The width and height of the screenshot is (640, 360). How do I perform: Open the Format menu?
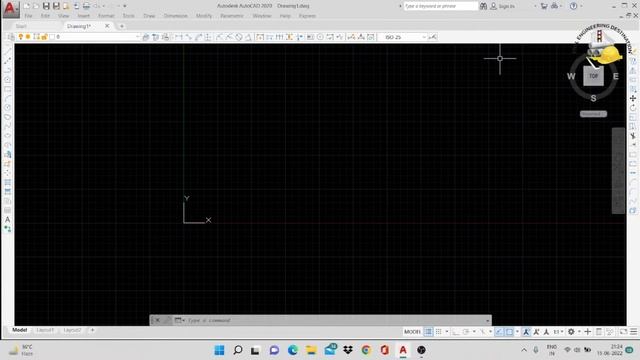(106, 16)
